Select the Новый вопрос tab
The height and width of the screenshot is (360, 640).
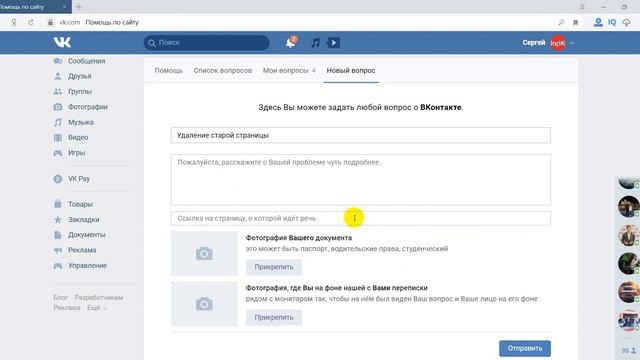tap(351, 71)
